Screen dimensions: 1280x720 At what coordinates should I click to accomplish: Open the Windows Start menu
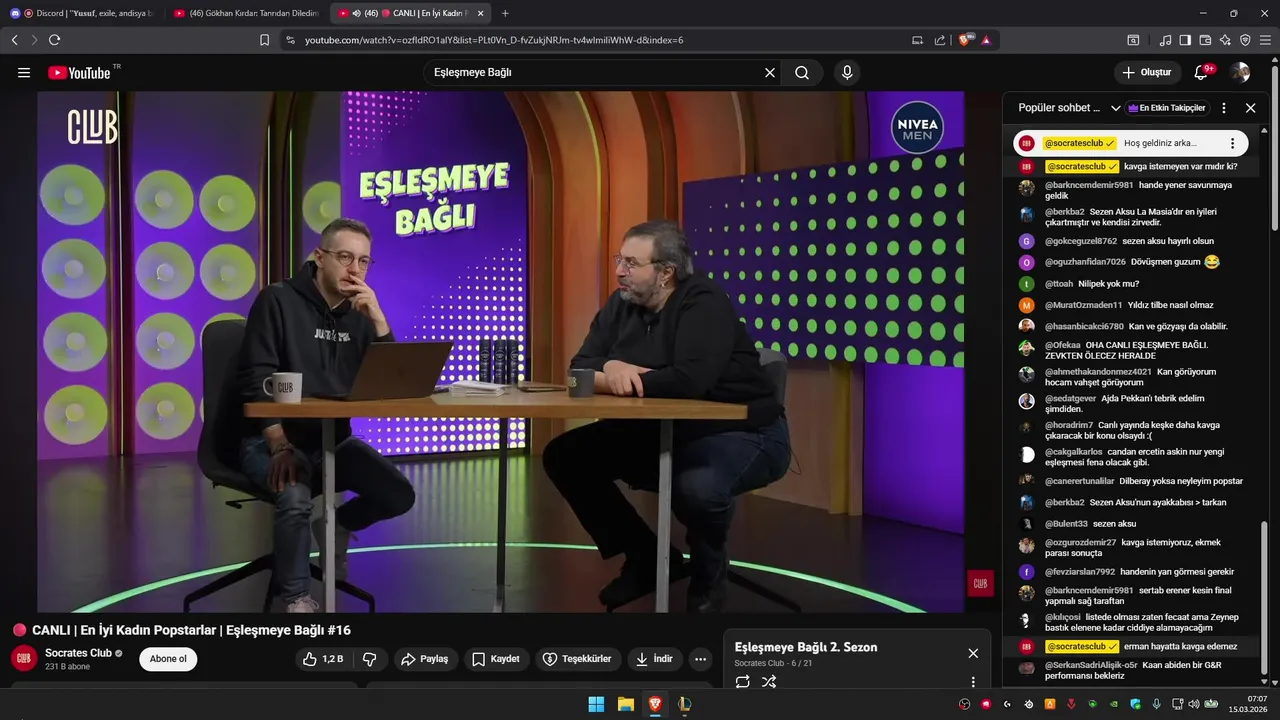pos(596,704)
